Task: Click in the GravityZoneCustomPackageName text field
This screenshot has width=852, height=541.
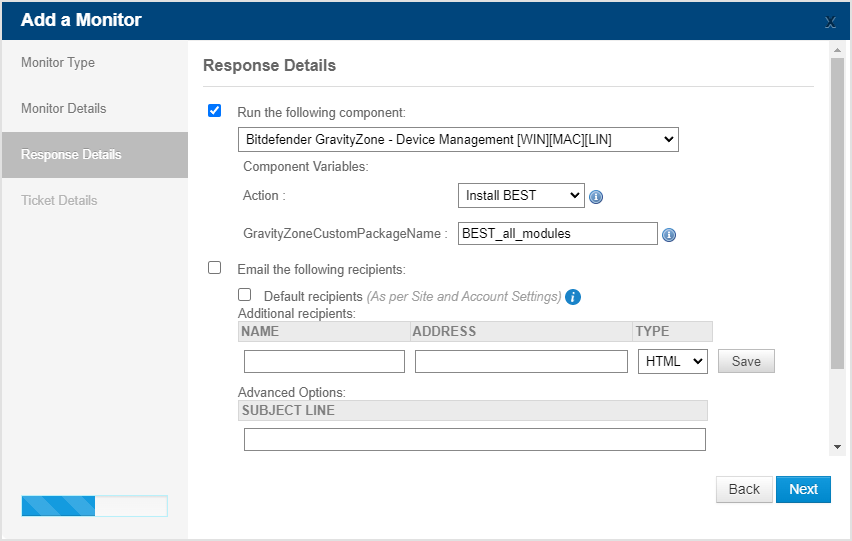Action: pyautogui.click(x=557, y=234)
